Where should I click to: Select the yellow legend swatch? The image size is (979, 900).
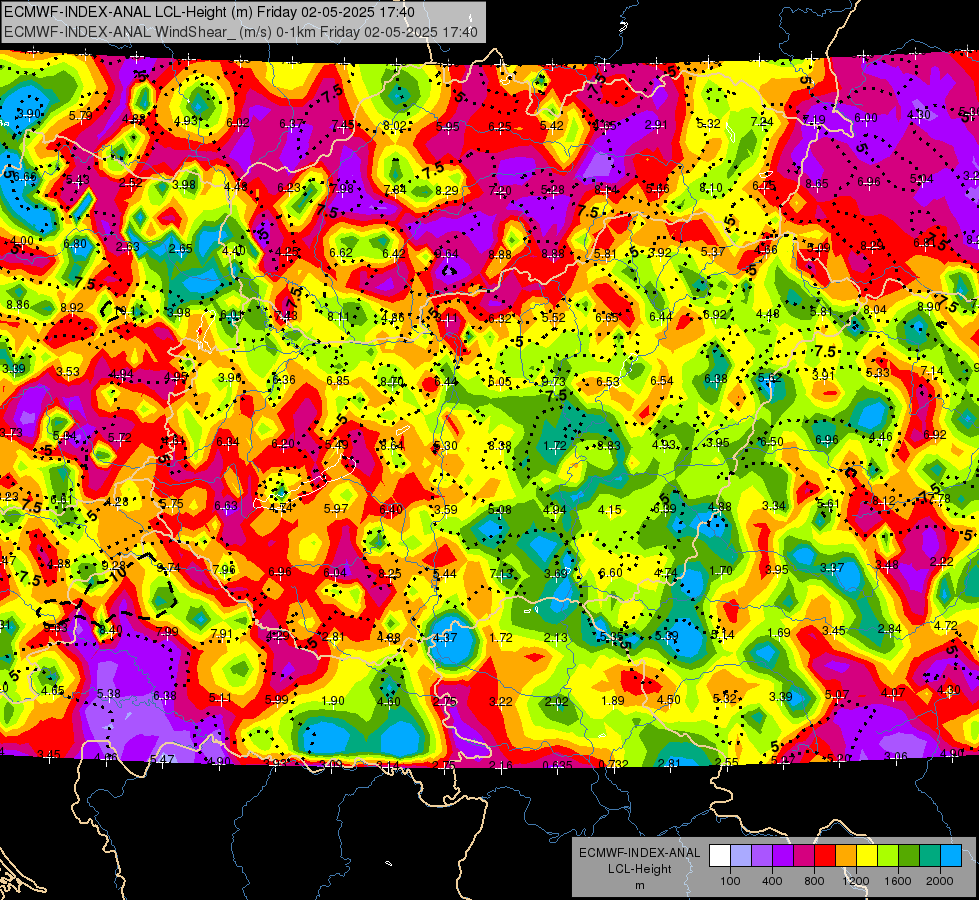pos(867,856)
